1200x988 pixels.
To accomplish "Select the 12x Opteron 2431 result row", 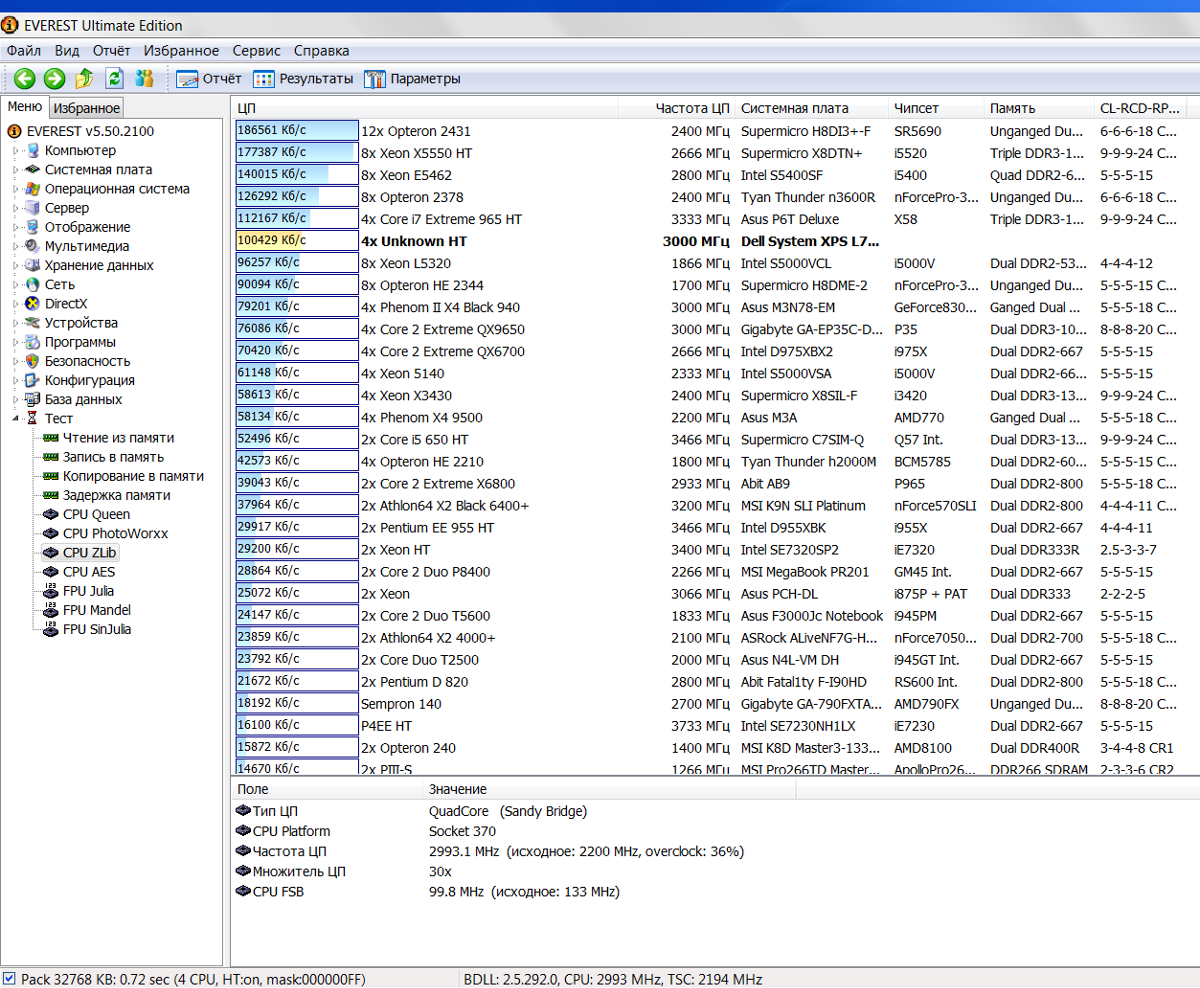I will 715,131.
